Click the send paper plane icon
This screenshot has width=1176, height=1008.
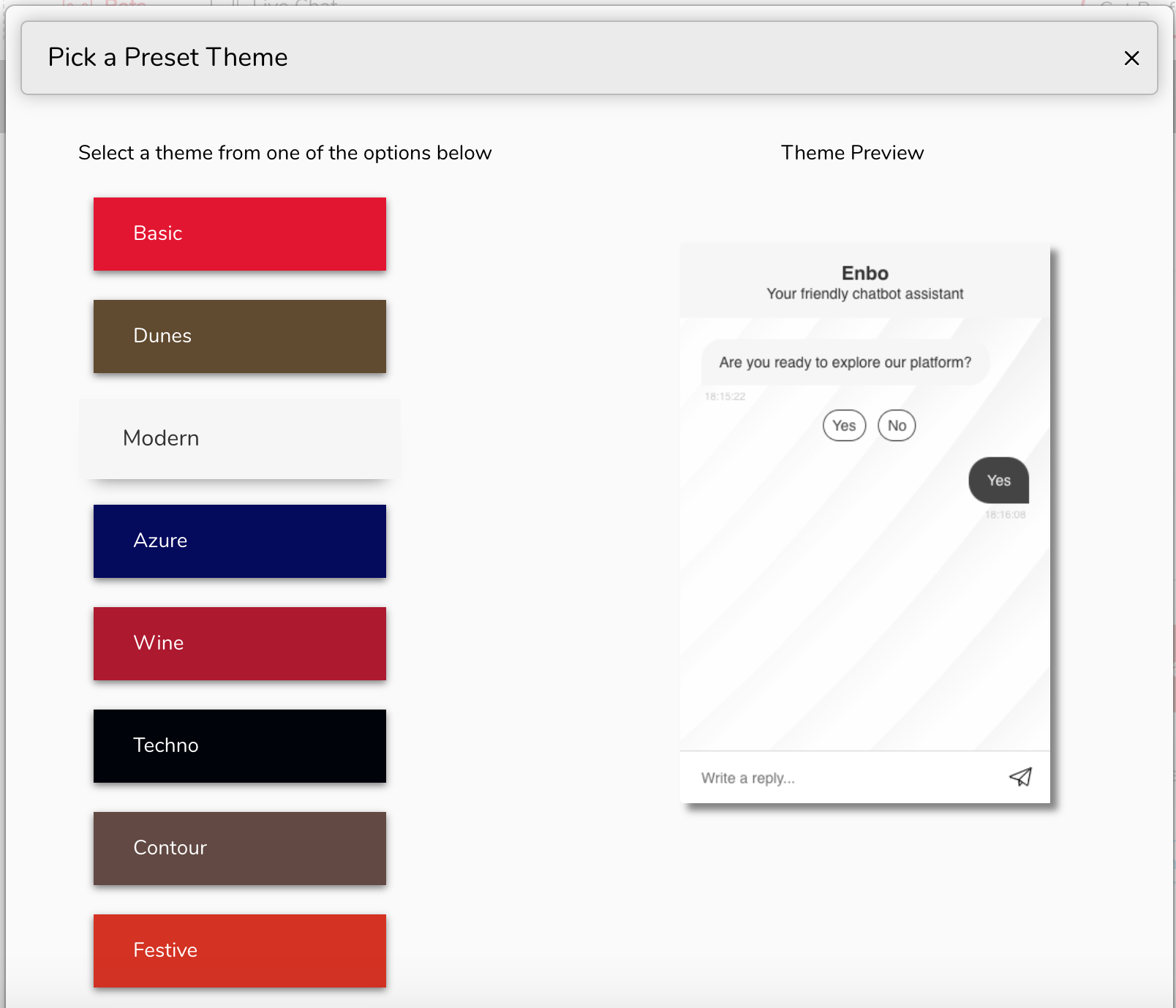tap(1020, 777)
